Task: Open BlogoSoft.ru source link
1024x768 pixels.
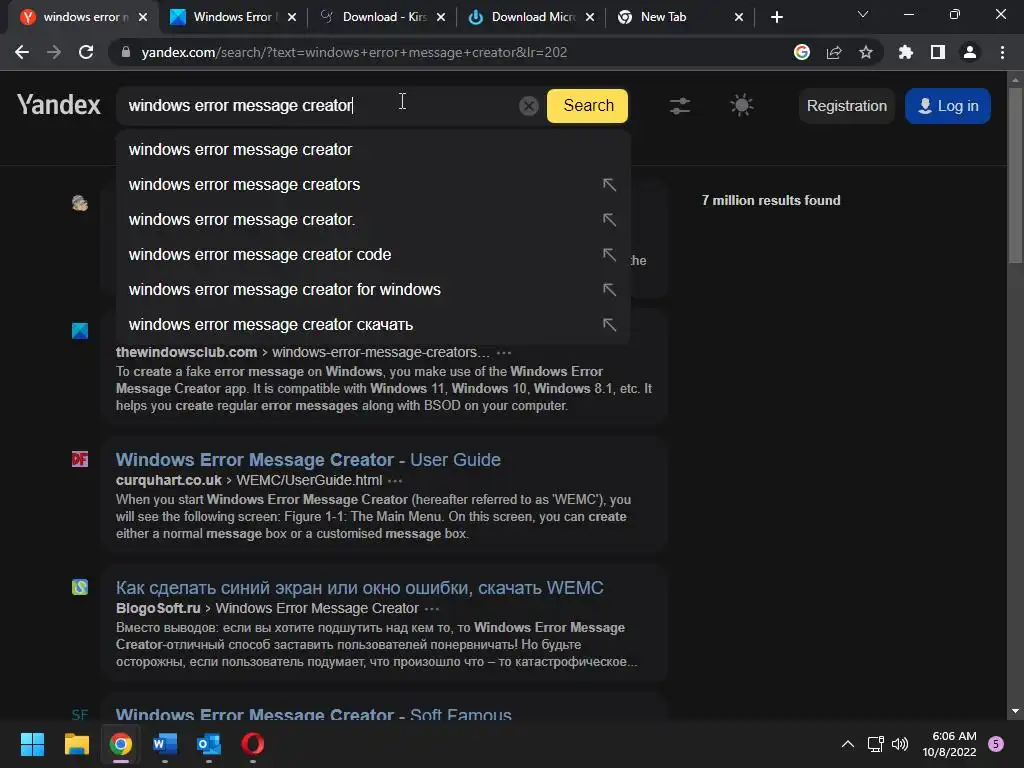Action: (158, 608)
